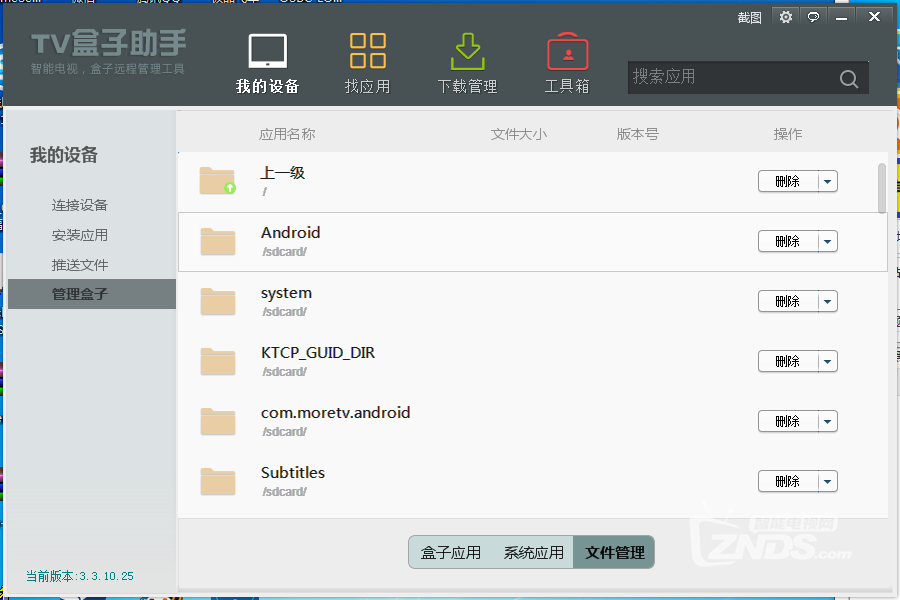Screen dimensions: 900x600
Task: Open the feedback speech bubble icon
Action: click(813, 17)
